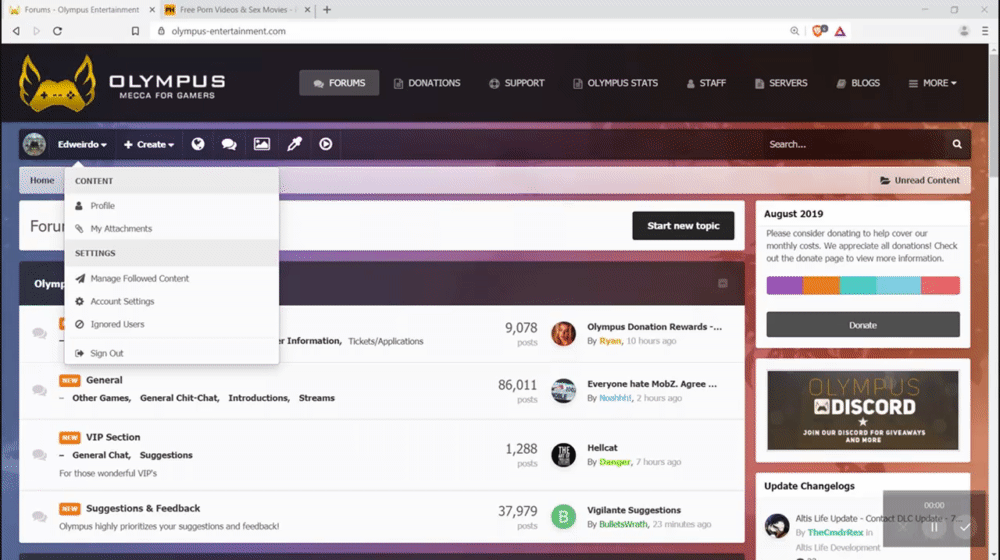Open TheCmdrRex's profile link
Image resolution: width=1000 pixels, height=560 pixels.
coord(835,533)
